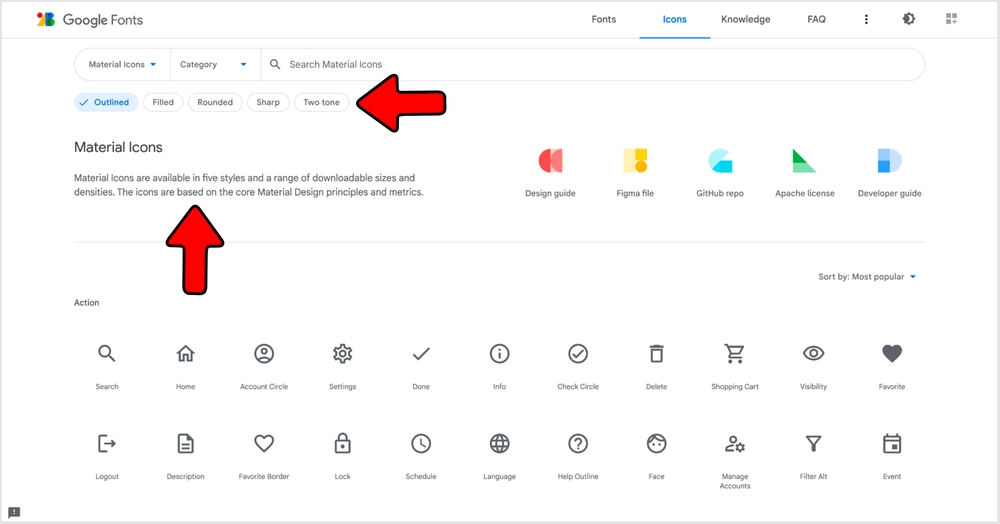Select the Lock icon
1000x524 pixels.
pos(342,443)
